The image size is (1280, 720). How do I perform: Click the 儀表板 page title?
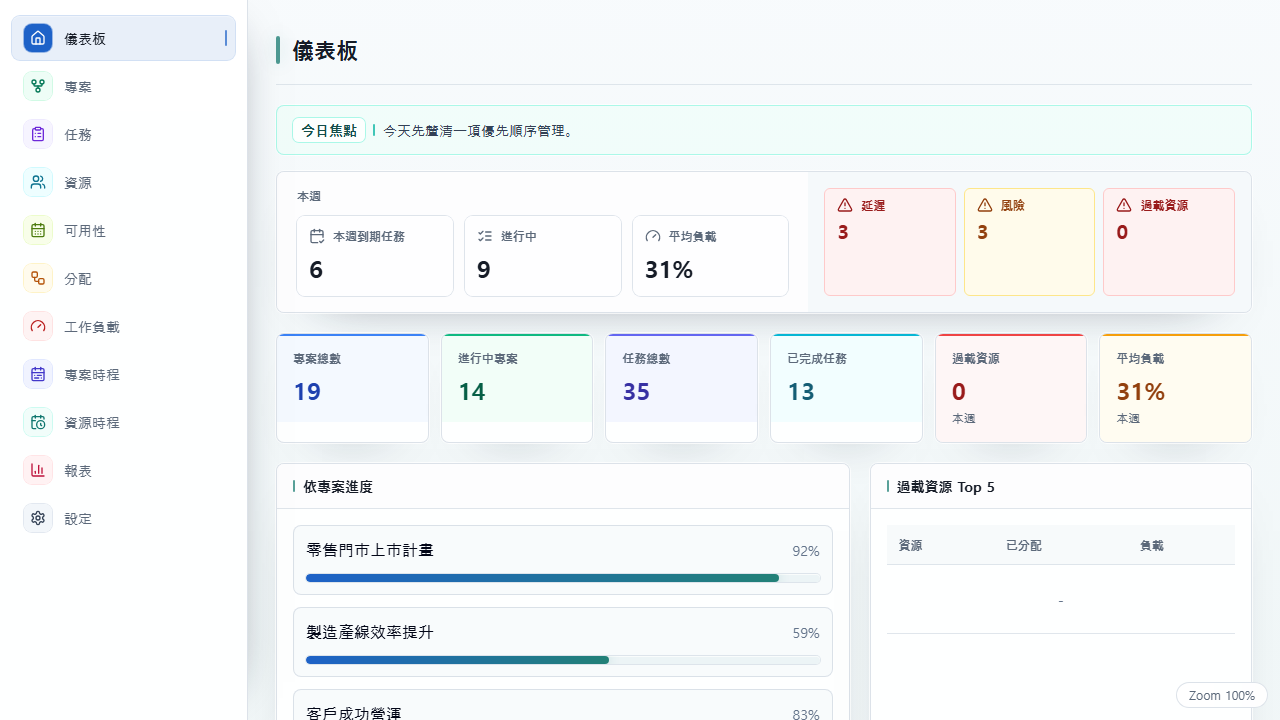[325, 50]
